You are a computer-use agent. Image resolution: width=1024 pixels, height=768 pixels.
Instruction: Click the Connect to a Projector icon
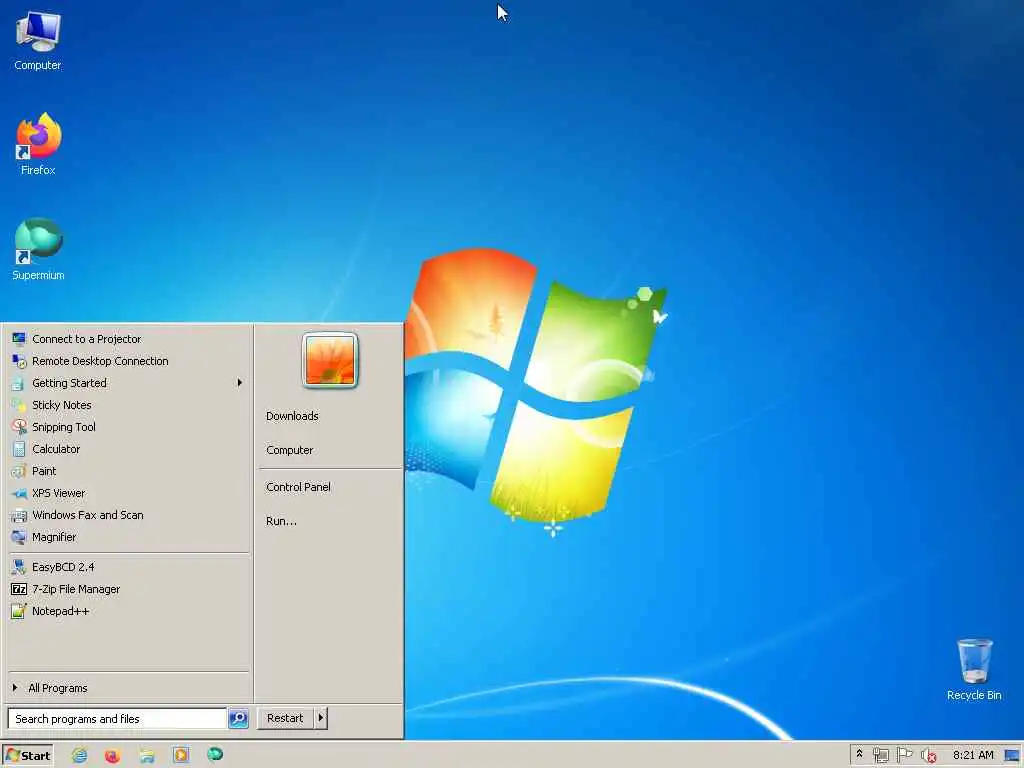tap(18, 339)
